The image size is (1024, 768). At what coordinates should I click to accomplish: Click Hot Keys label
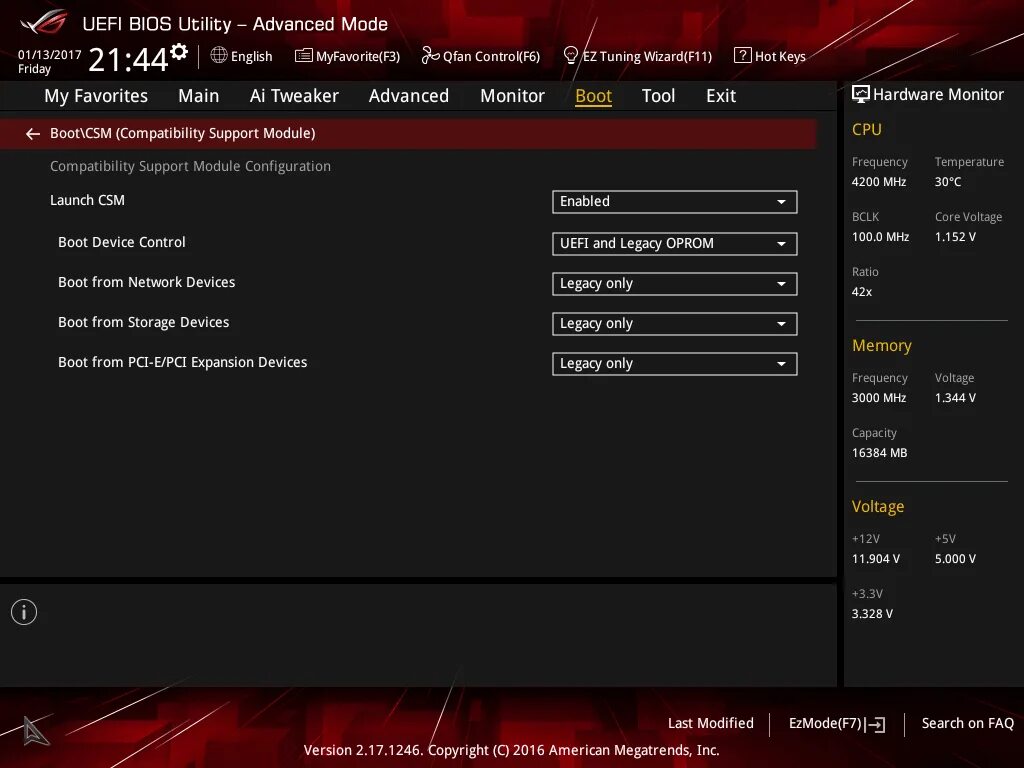coord(780,57)
